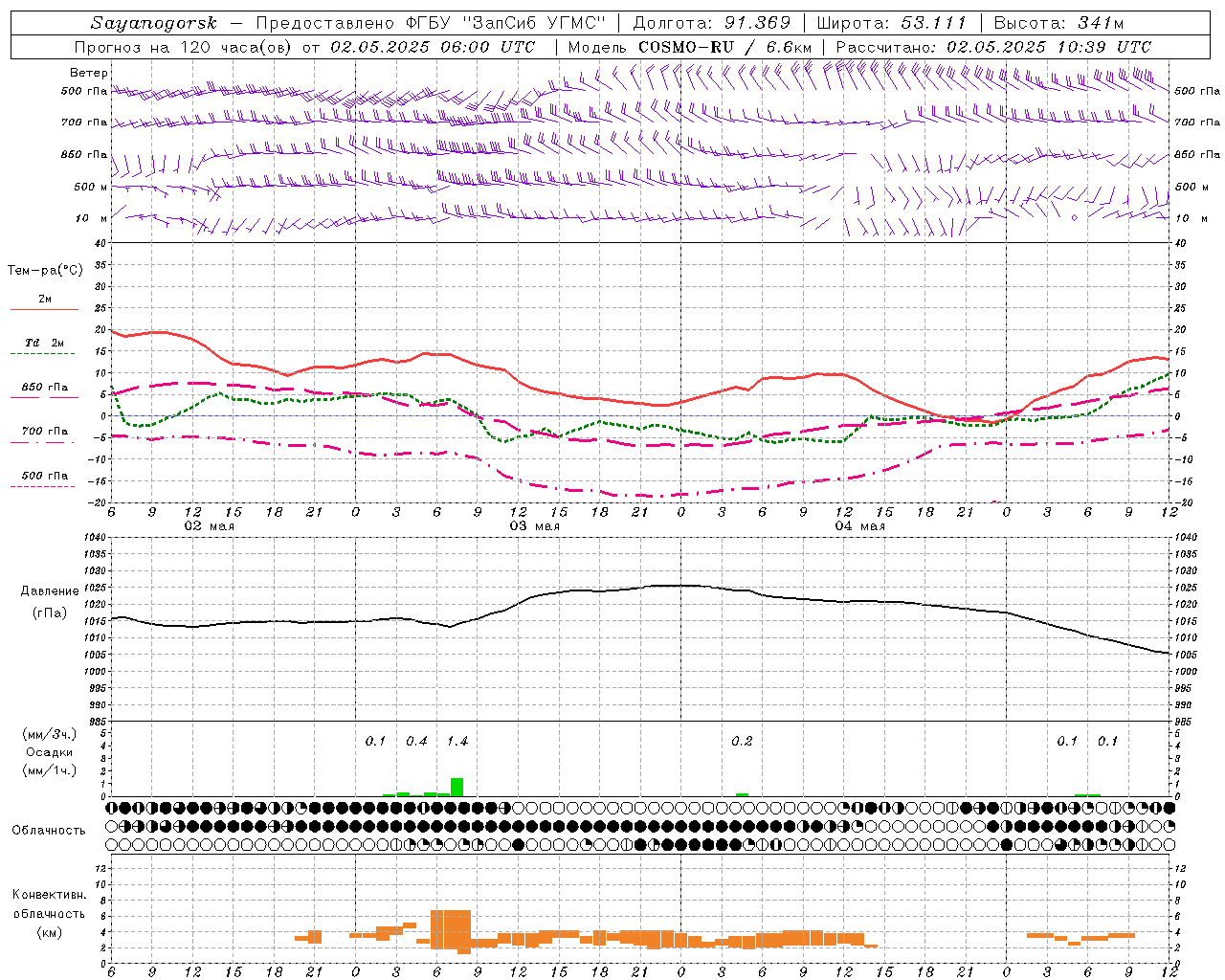
Task: Click the 02 мая date label
Action: tap(209, 526)
